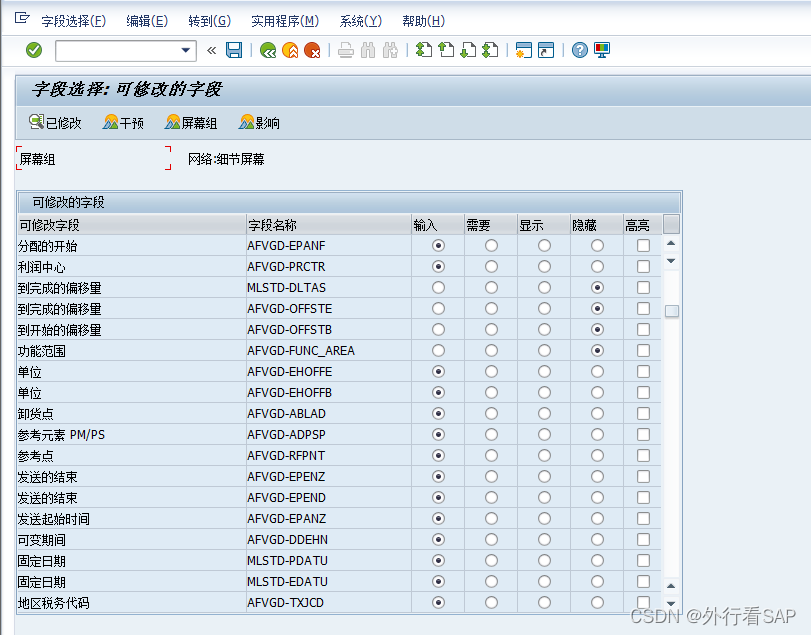The width and height of the screenshot is (811, 635).
Task: Click the upper scroll-down arrow of table scrollbar
Action: click(671, 261)
